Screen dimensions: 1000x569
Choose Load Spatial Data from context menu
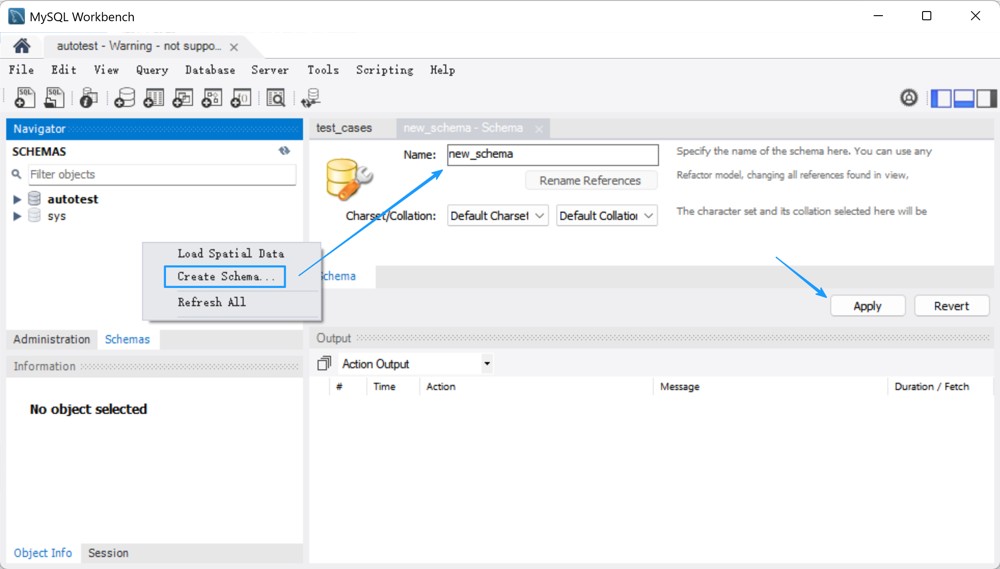231,253
